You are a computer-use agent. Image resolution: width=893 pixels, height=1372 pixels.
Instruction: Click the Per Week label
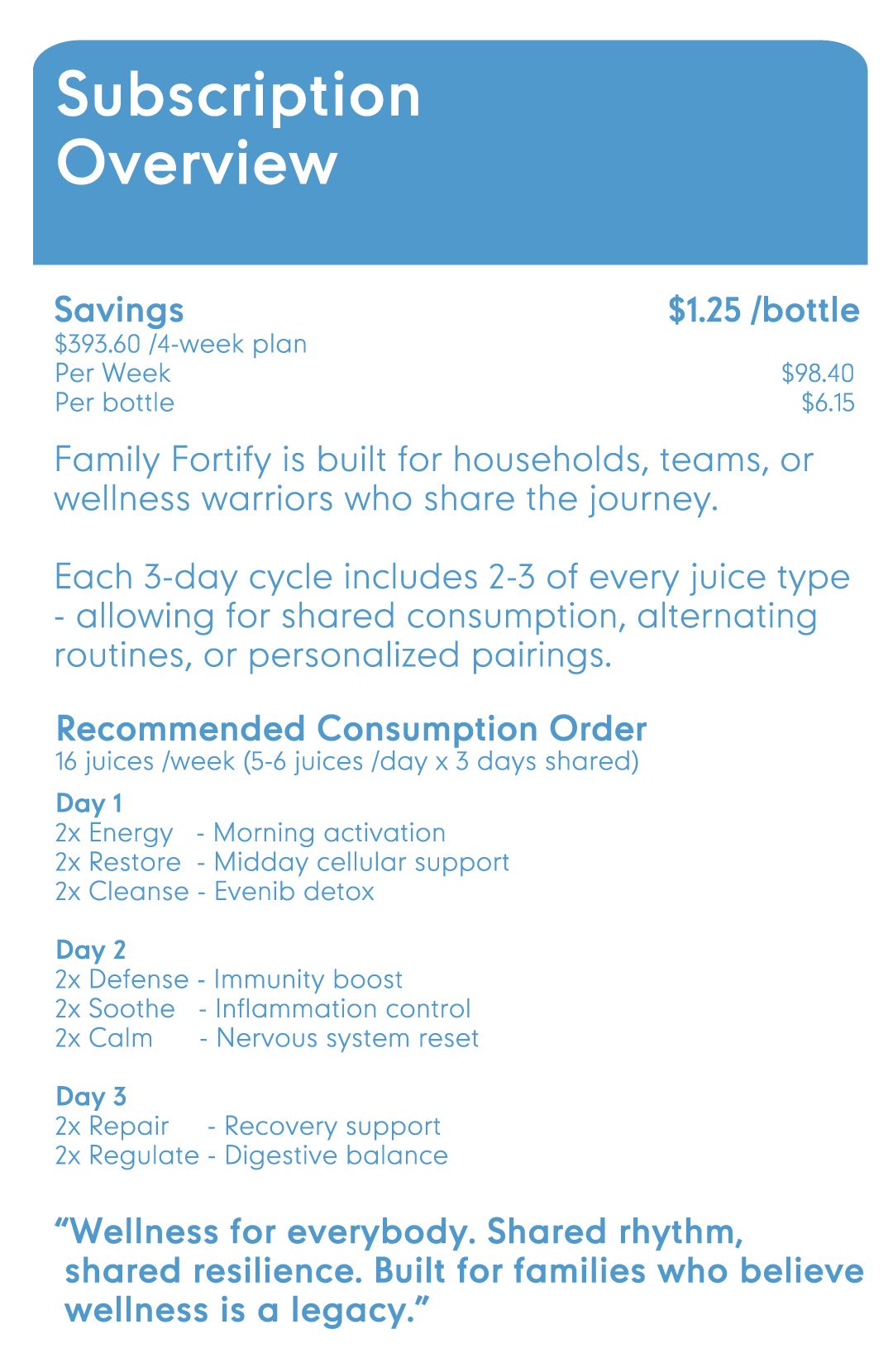pos(112,374)
